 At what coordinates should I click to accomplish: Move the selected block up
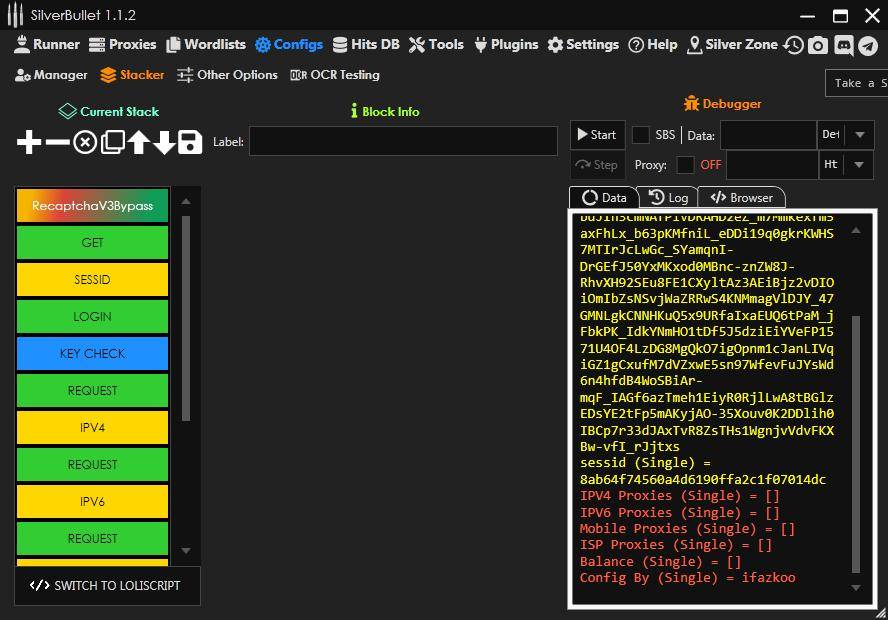(139, 142)
